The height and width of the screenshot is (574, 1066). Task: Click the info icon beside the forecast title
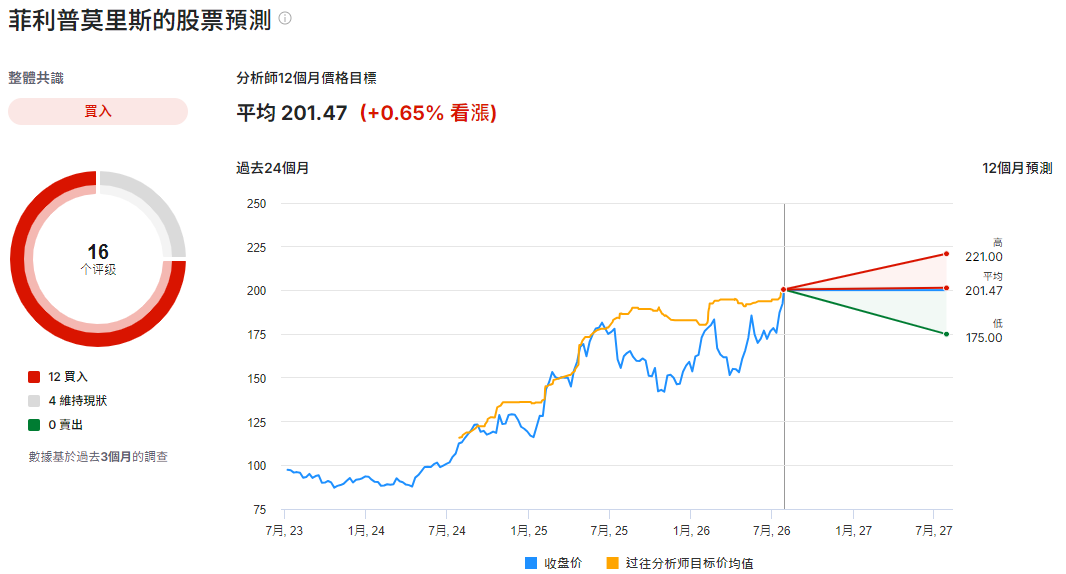[x=286, y=18]
